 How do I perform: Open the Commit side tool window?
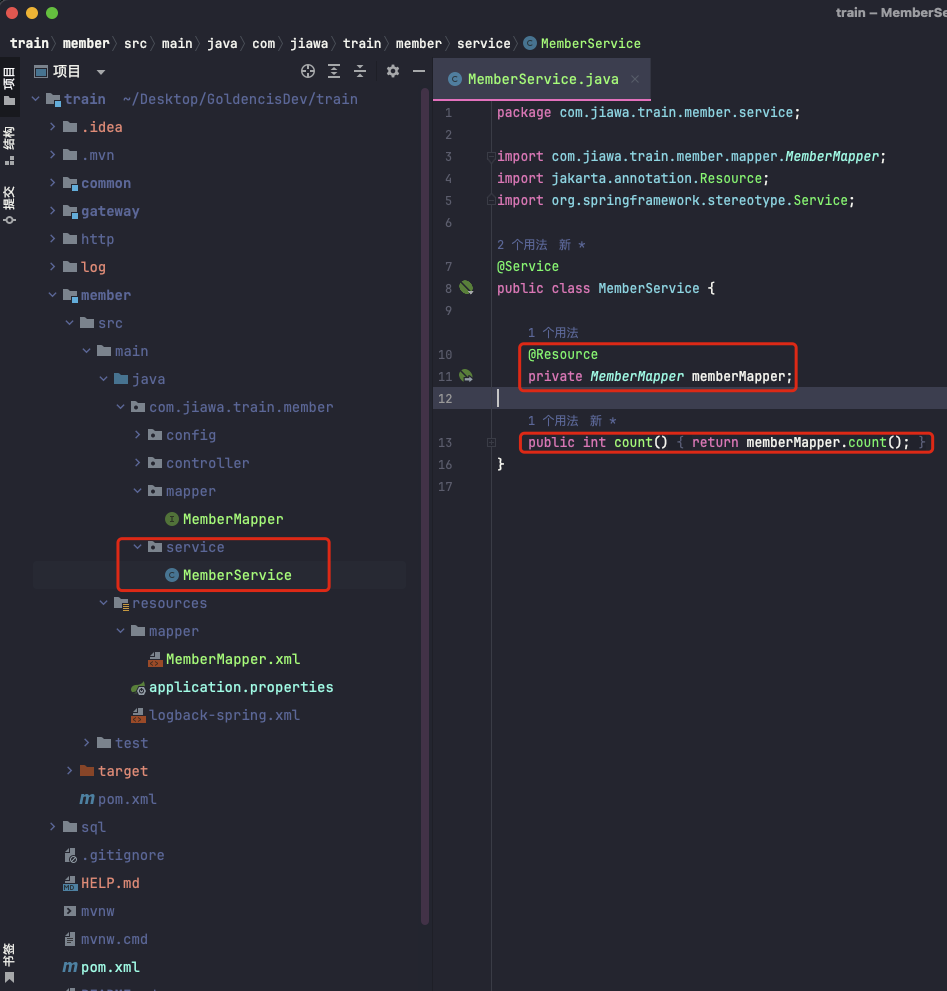click(x=9, y=205)
